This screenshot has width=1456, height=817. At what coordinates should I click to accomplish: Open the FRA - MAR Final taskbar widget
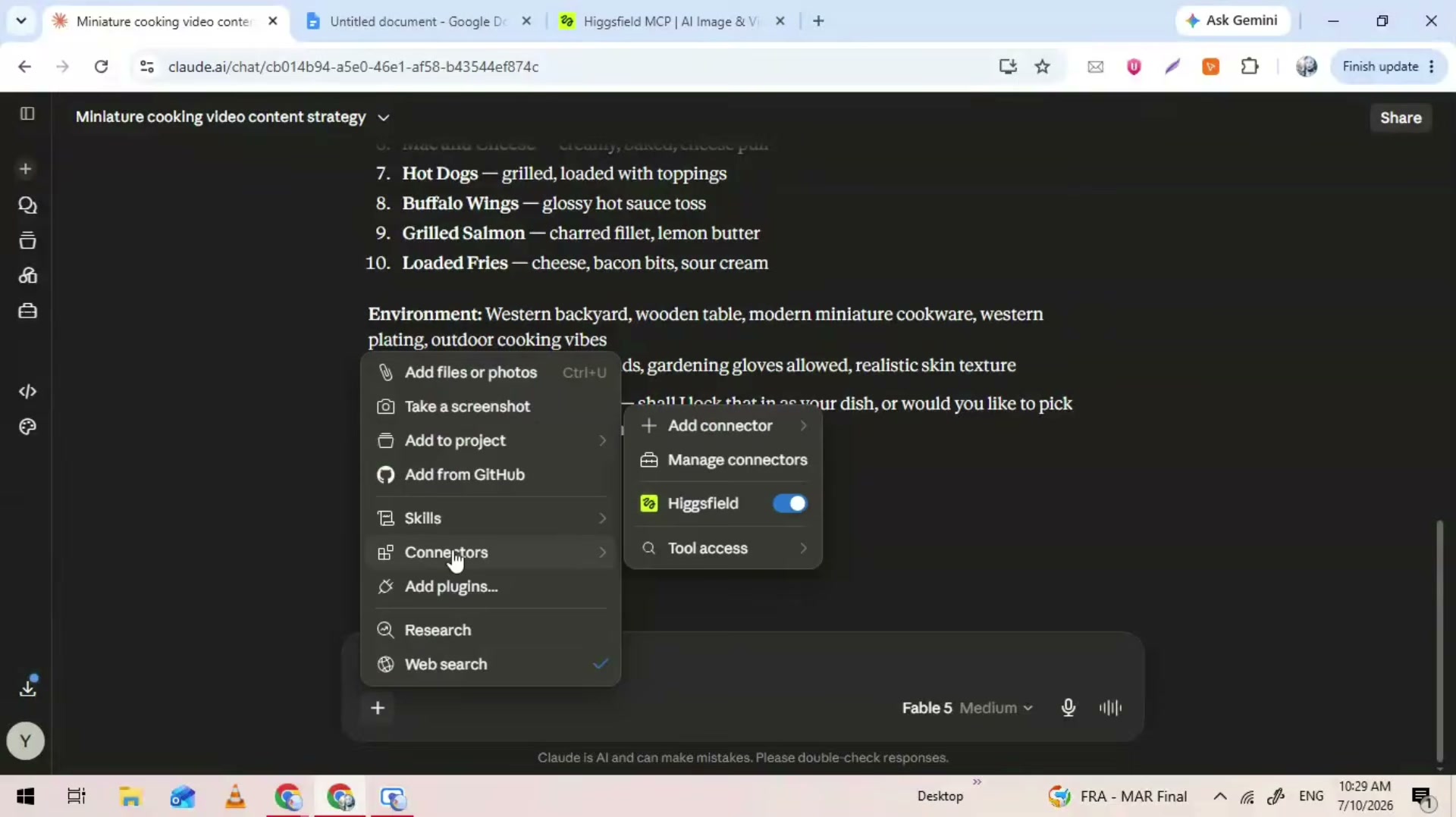click(x=1118, y=797)
